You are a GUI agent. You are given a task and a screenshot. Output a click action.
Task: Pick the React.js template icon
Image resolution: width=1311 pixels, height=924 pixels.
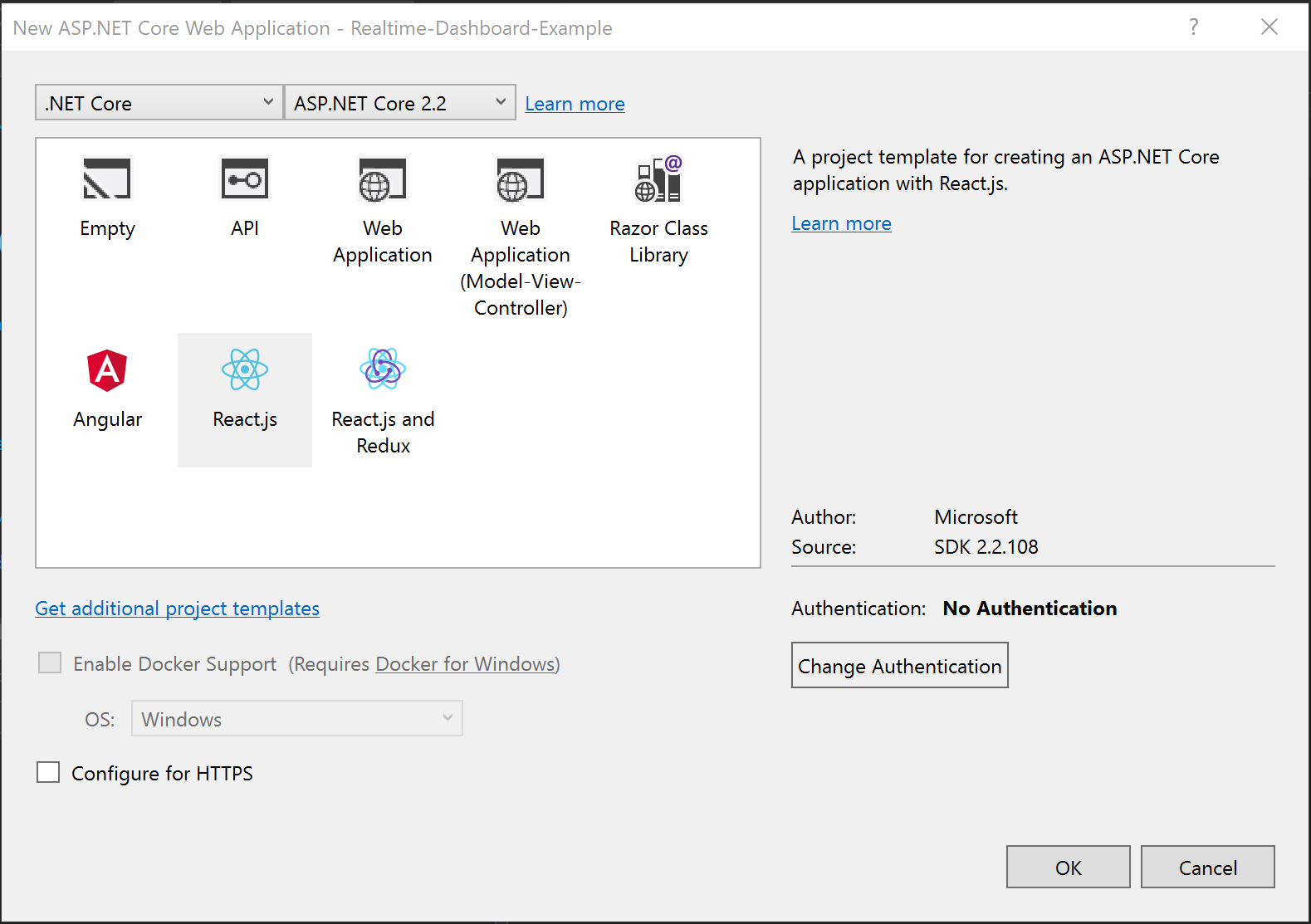click(x=245, y=369)
